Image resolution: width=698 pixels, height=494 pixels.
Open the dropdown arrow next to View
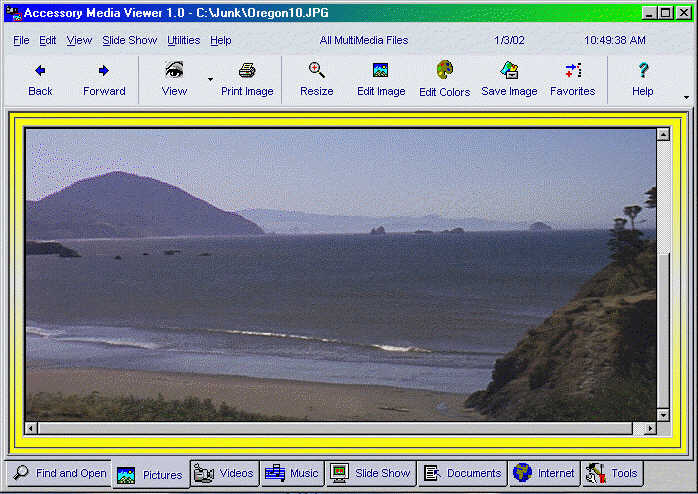(210, 80)
